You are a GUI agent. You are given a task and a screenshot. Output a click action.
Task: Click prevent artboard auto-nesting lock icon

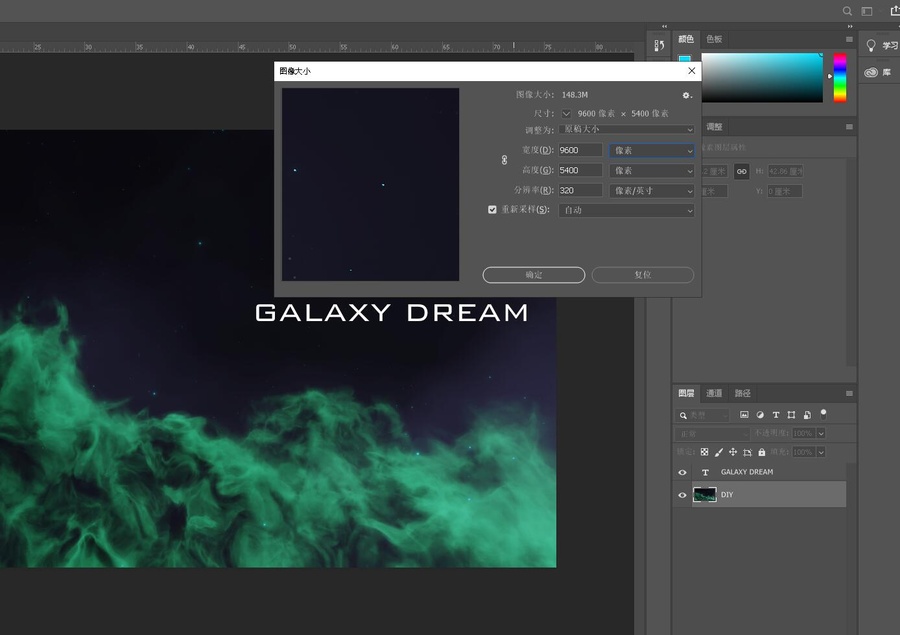(747, 452)
